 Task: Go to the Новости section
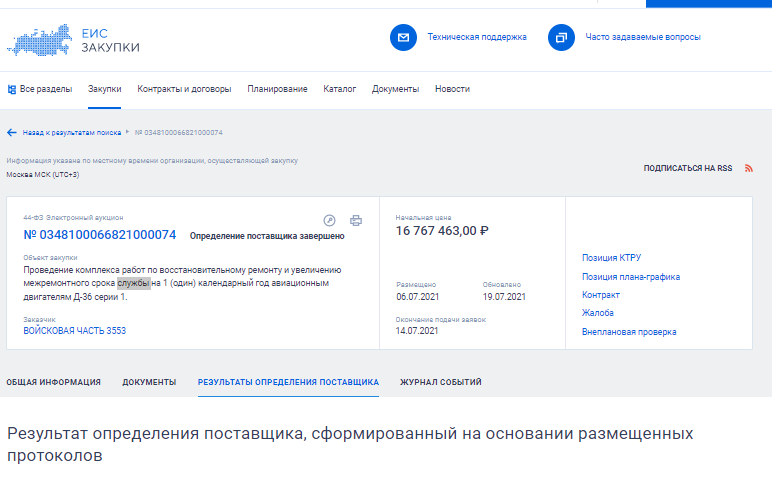(452, 89)
